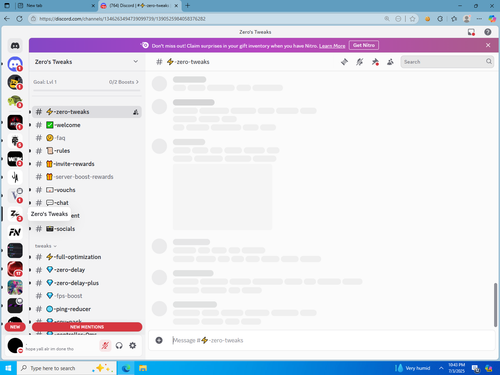This screenshot has width=500, height=375.
Task: Open the rules channel
Action: [x=87, y=151]
